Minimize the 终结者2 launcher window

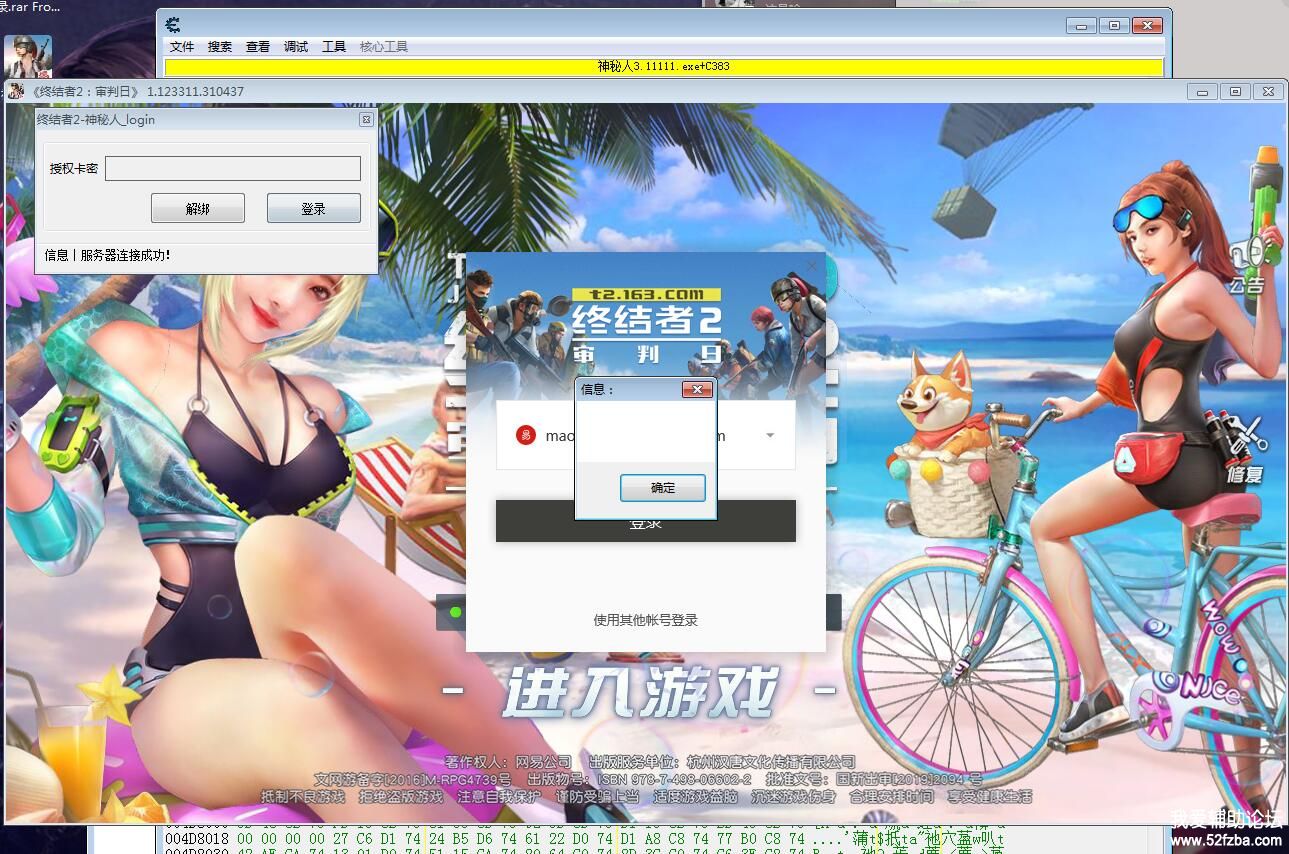(1202, 91)
